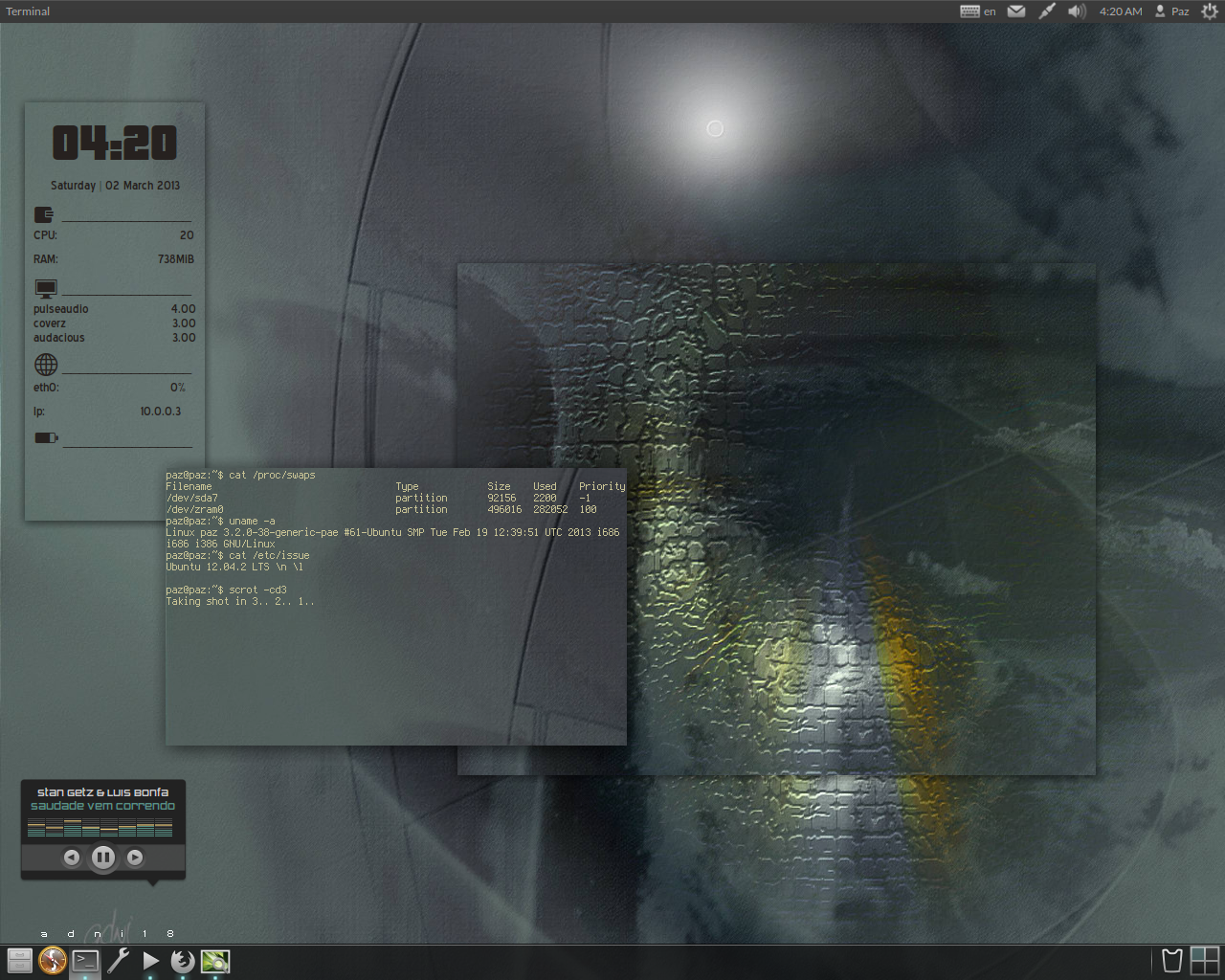
Task: Open the sound volume indicator
Action: coord(1077,11)
